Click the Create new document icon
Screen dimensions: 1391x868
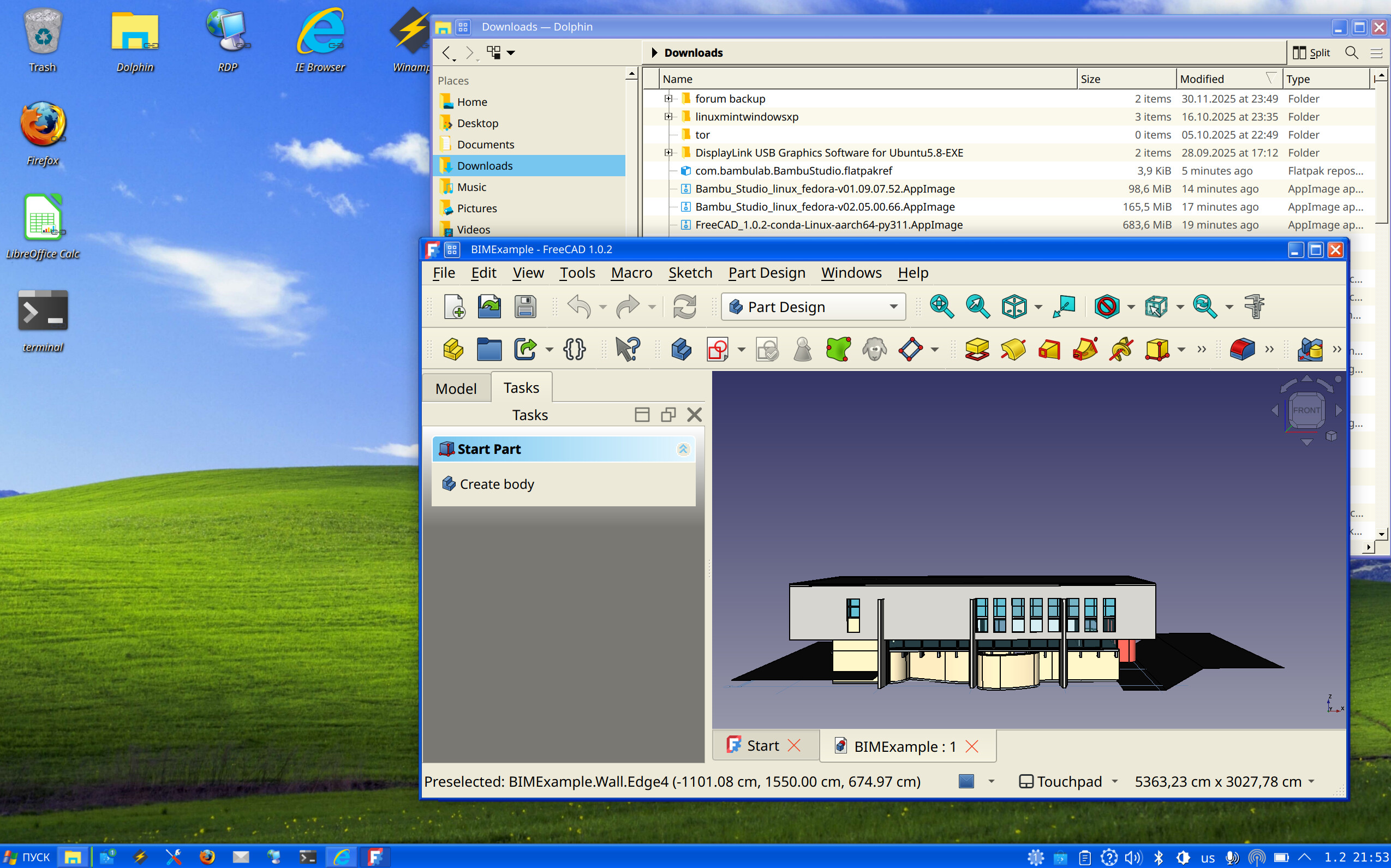click(453, 307)
